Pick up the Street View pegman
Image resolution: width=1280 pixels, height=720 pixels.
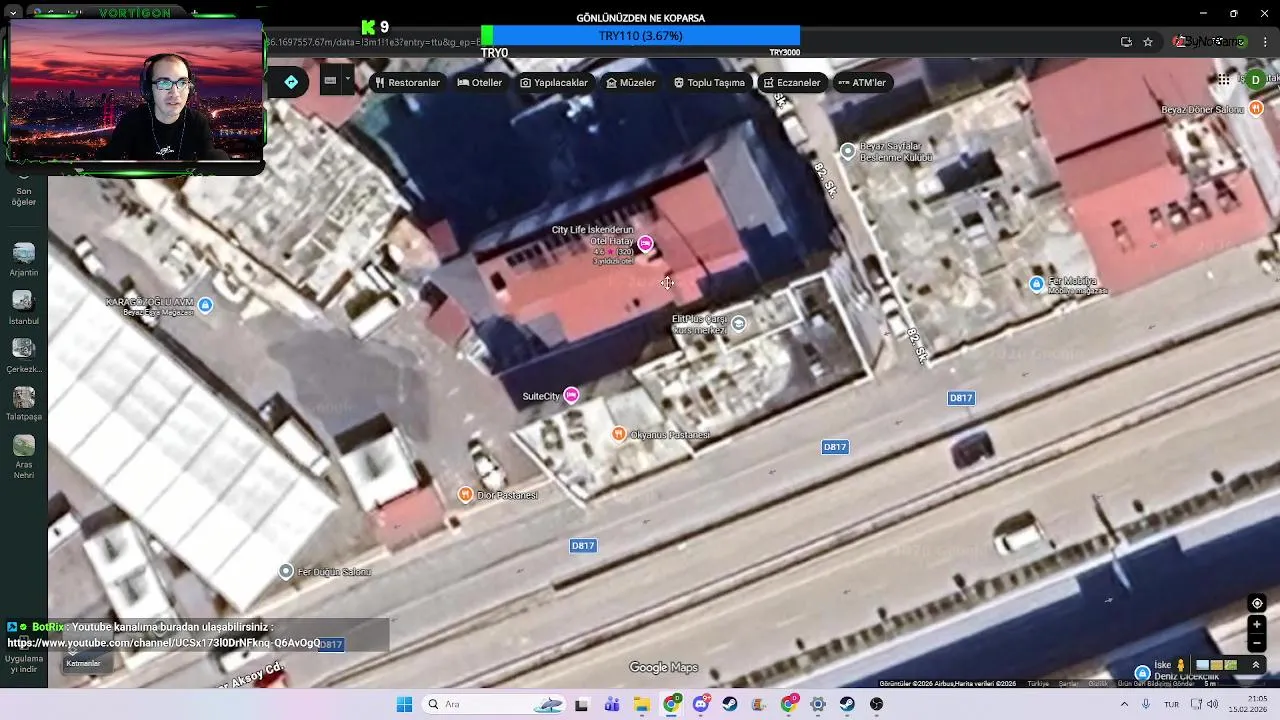click(x=1181, y=665)
